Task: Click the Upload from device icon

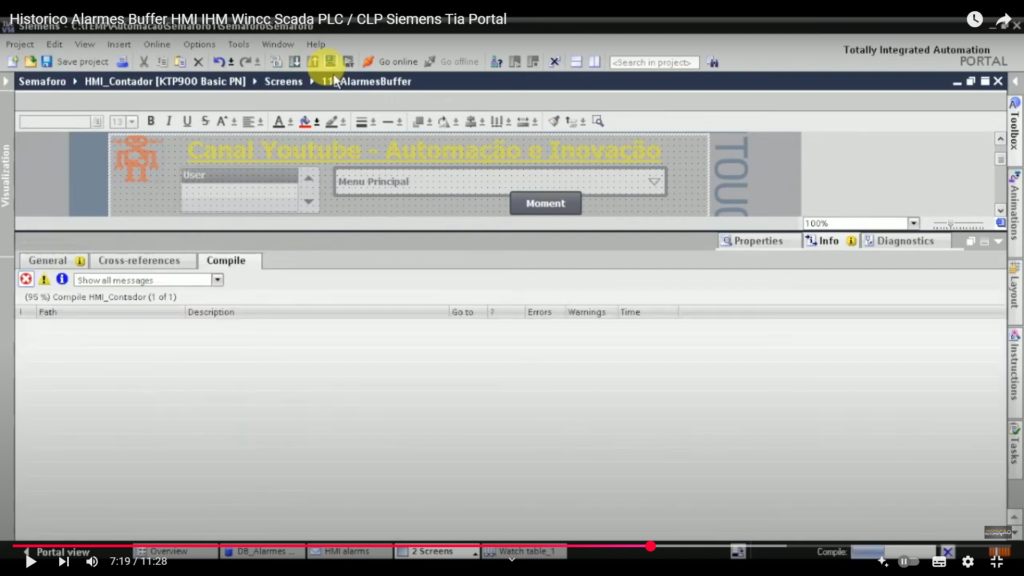Action: pos(313,62)
